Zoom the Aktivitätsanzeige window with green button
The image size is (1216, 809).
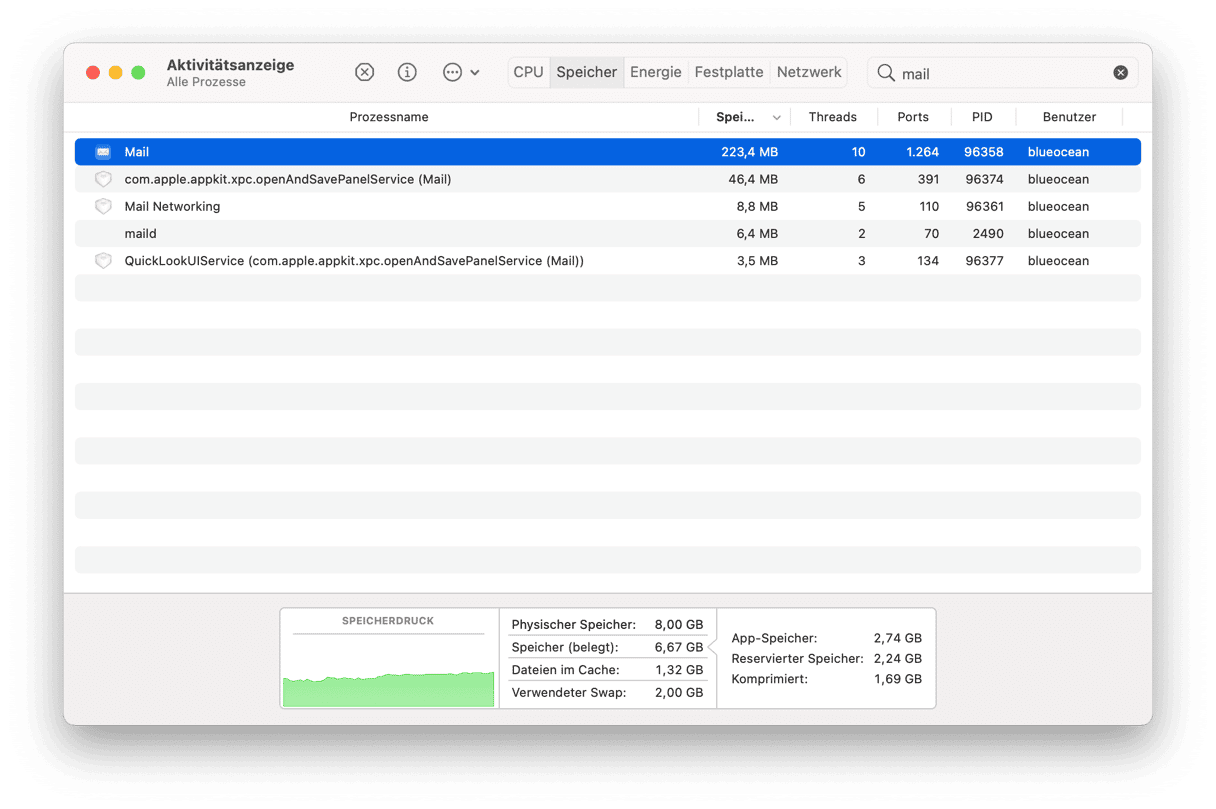click(138, 72)
